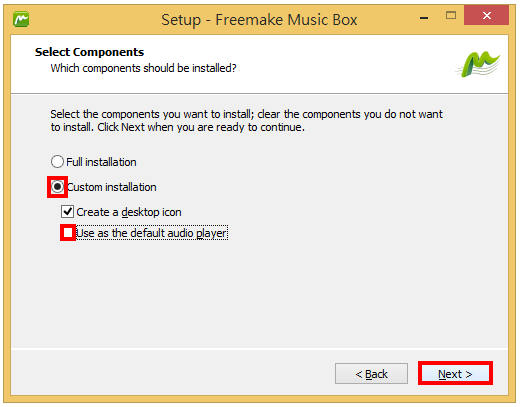Click the green Freemake logo in header
Screen dimensions: 526x407
[478, 64]
